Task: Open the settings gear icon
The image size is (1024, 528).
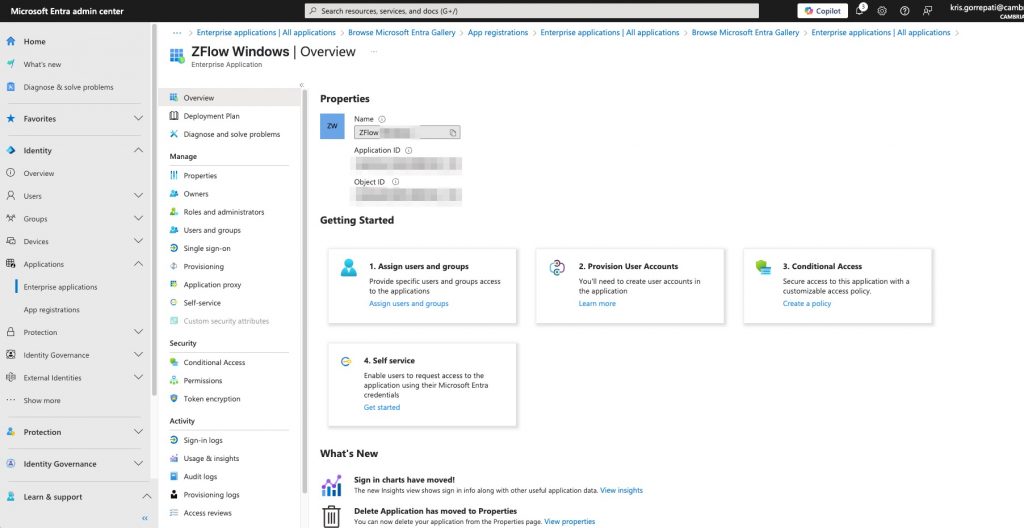Action: pos(882,11)
